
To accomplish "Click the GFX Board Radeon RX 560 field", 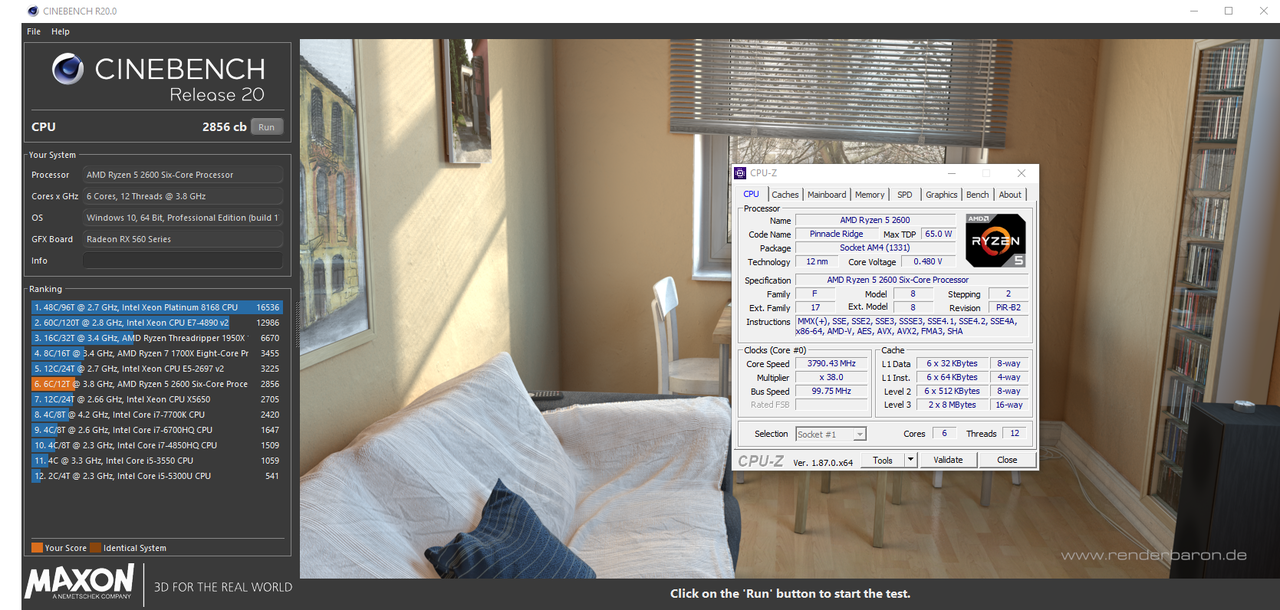I will point(182,239).
